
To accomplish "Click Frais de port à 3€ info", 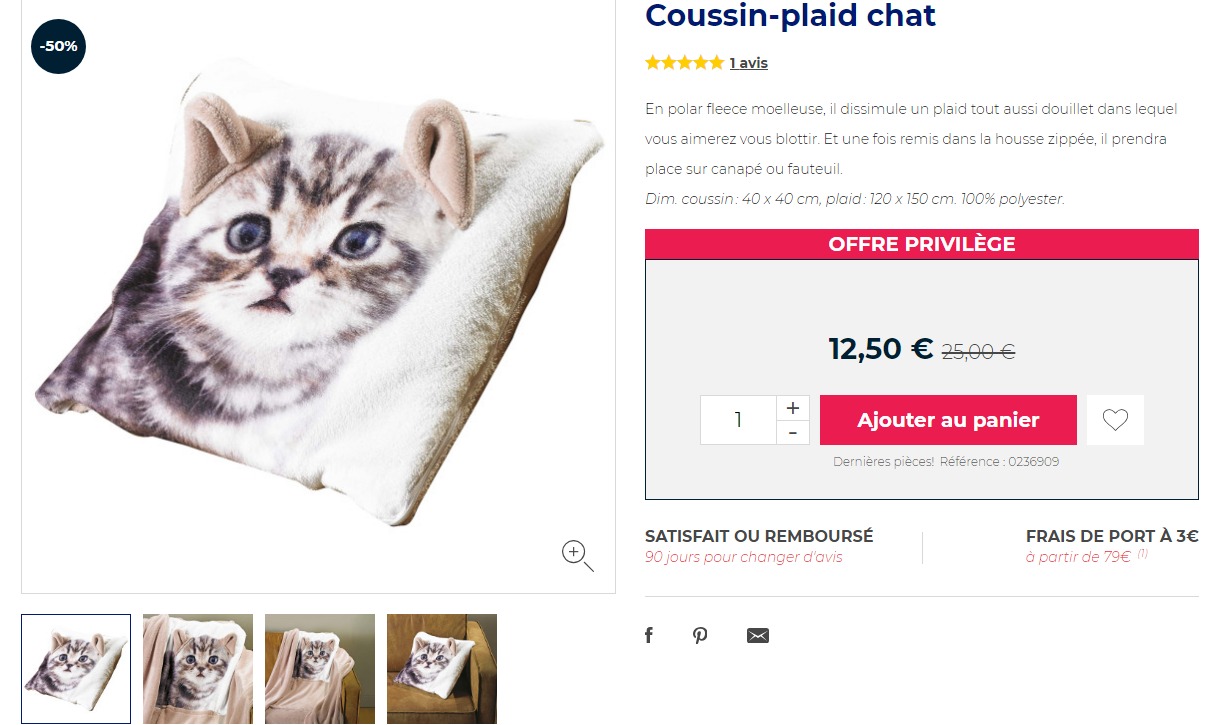I will click(1111, 546).
